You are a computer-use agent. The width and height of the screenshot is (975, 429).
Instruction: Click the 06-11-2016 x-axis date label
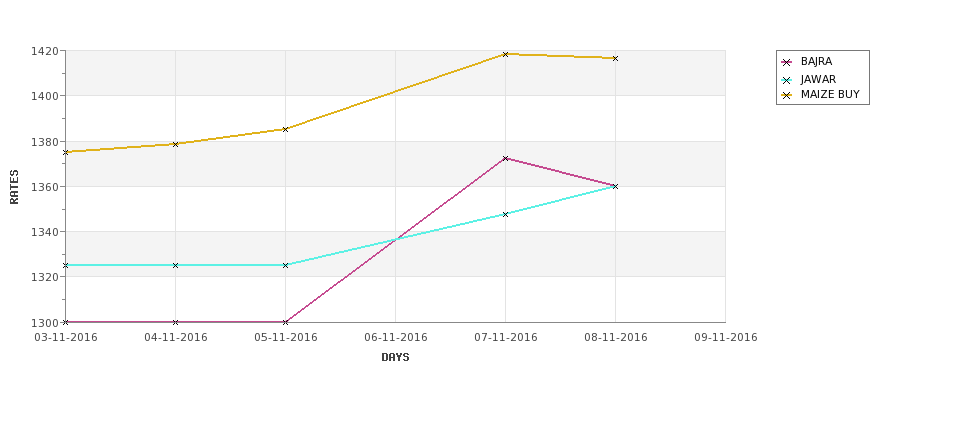[x=395, y=338]
